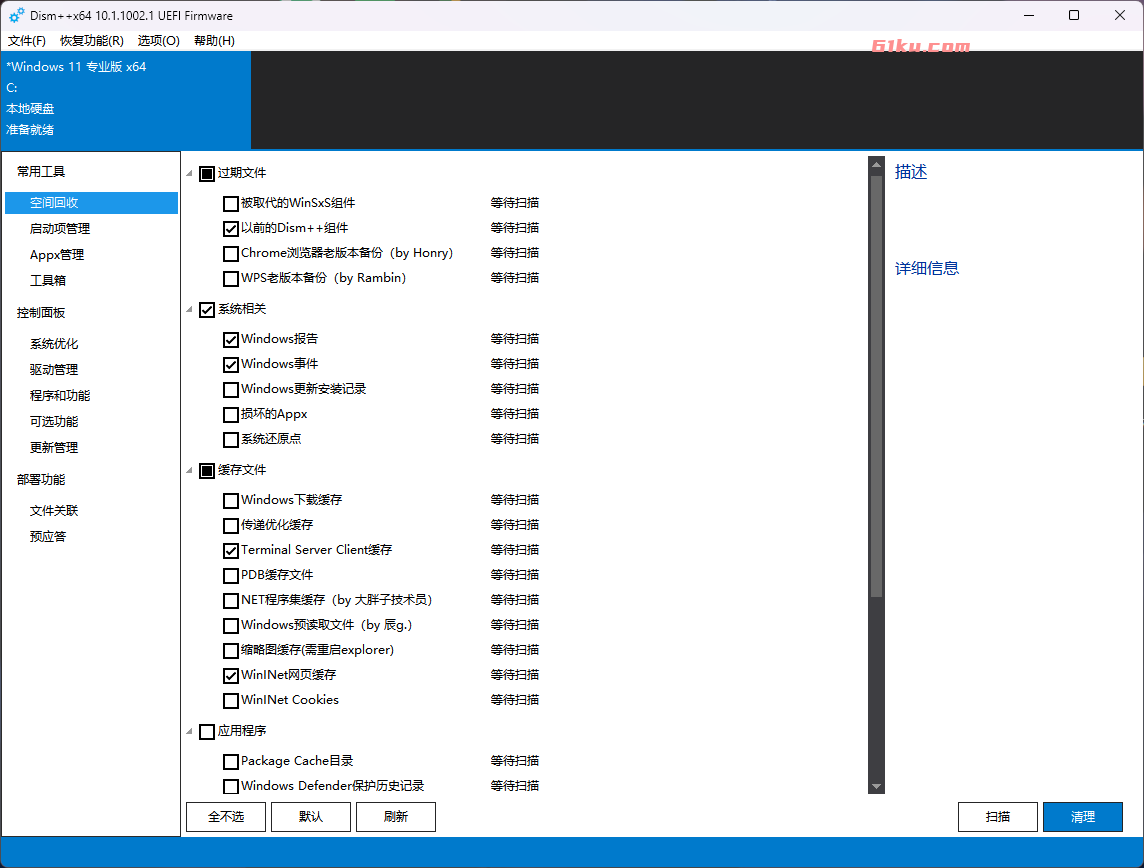
Task: Click the 控制面板 section heading
Action: click(42, 312)
